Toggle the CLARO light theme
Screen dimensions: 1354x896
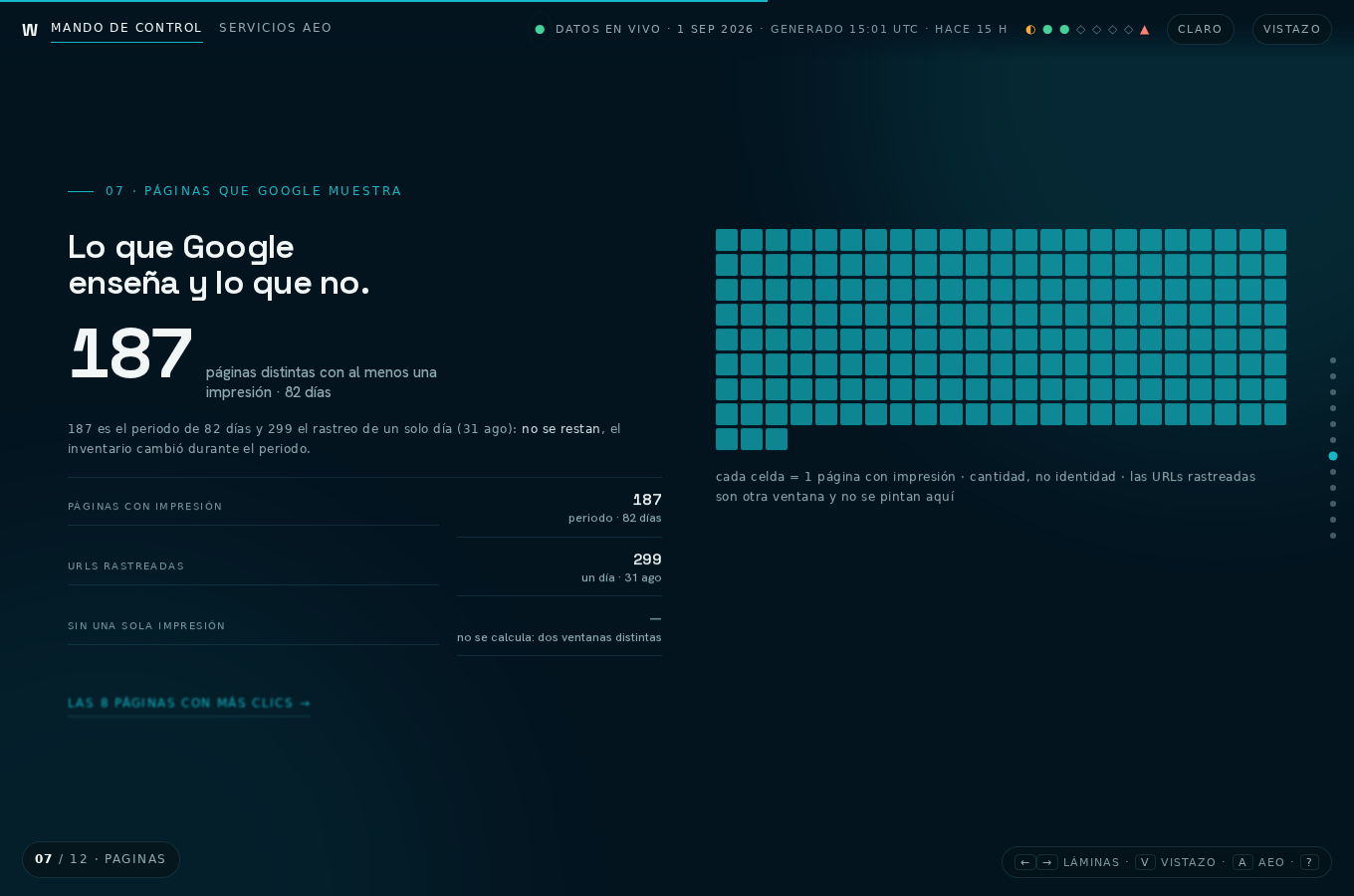1200,29
